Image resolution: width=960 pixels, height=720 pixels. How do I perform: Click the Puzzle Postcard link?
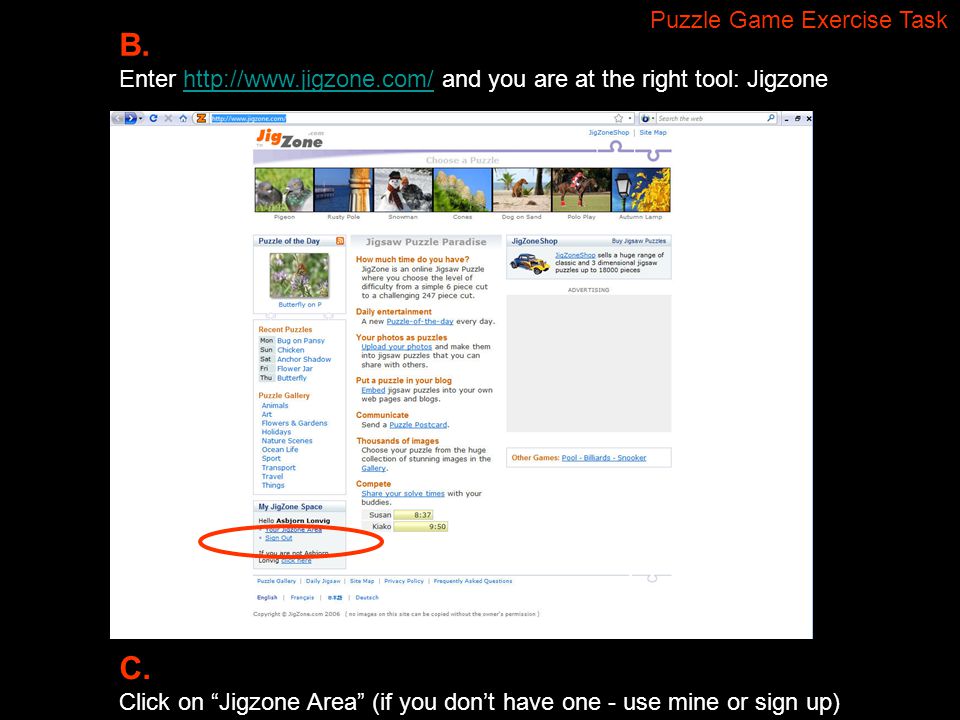418,425
